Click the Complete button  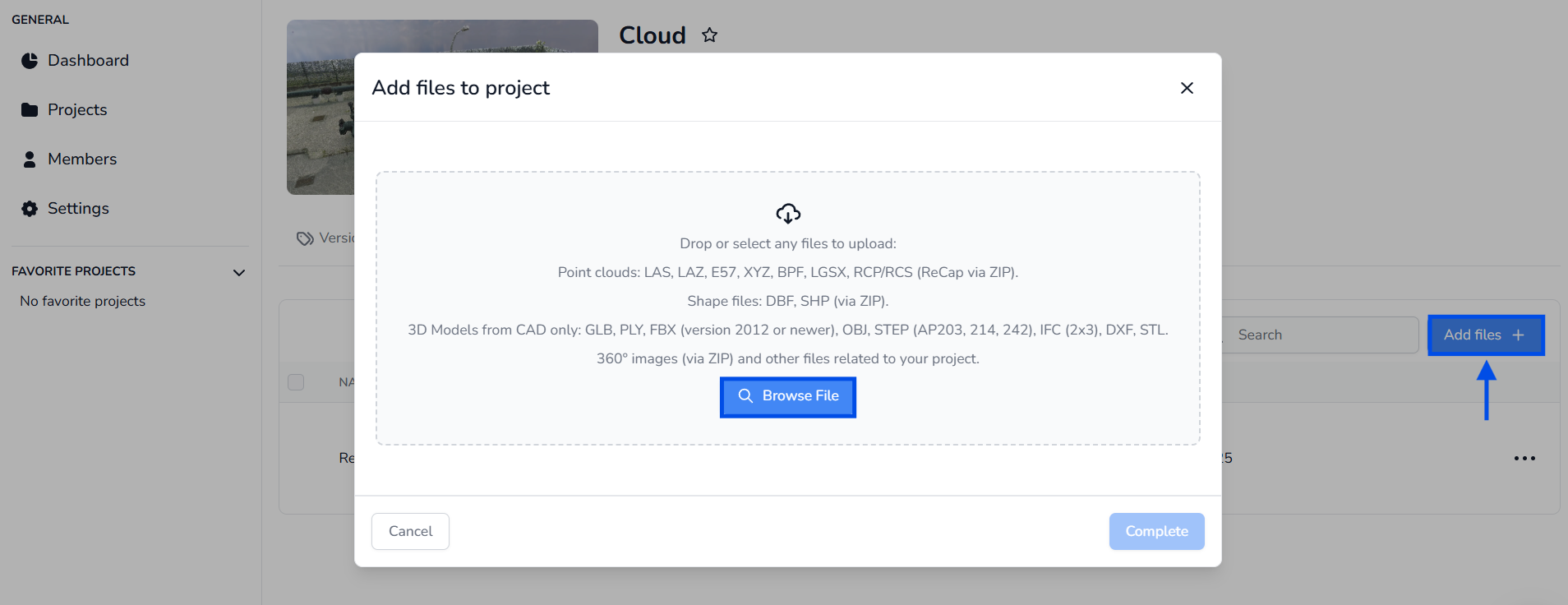tap(1156, 532)
